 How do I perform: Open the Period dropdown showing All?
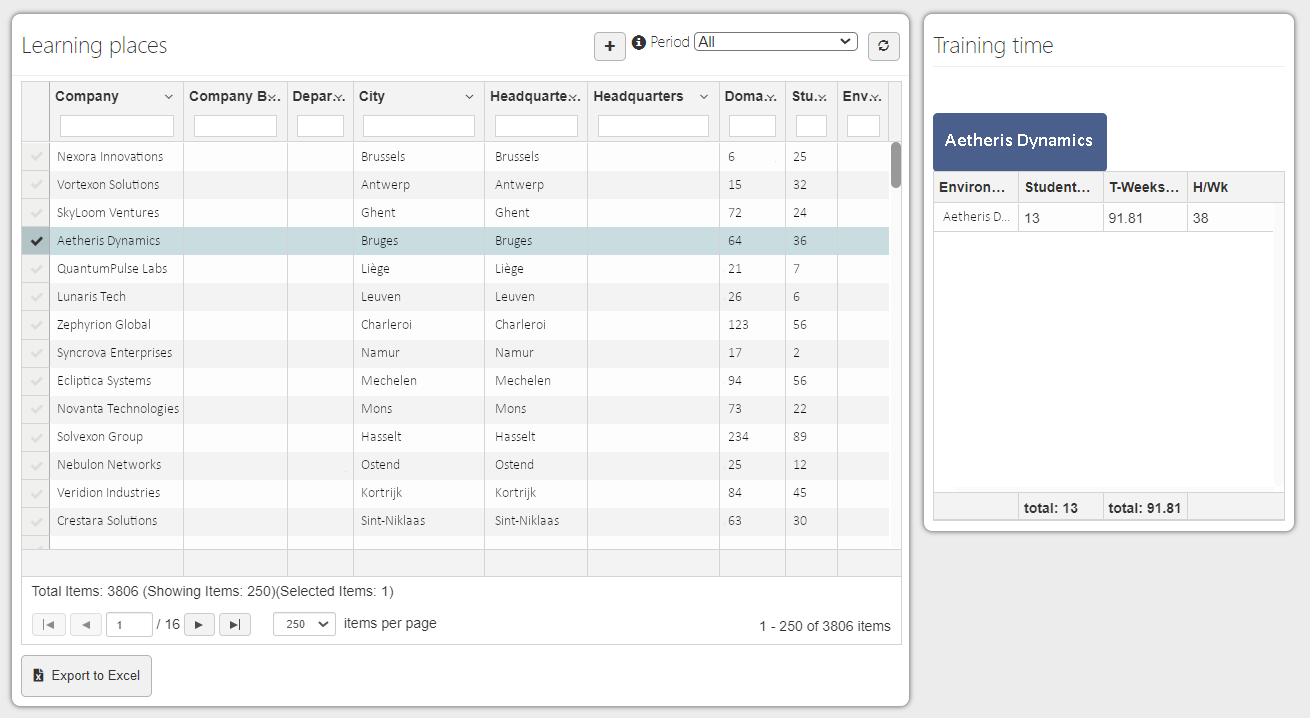(x=775, y=41)
